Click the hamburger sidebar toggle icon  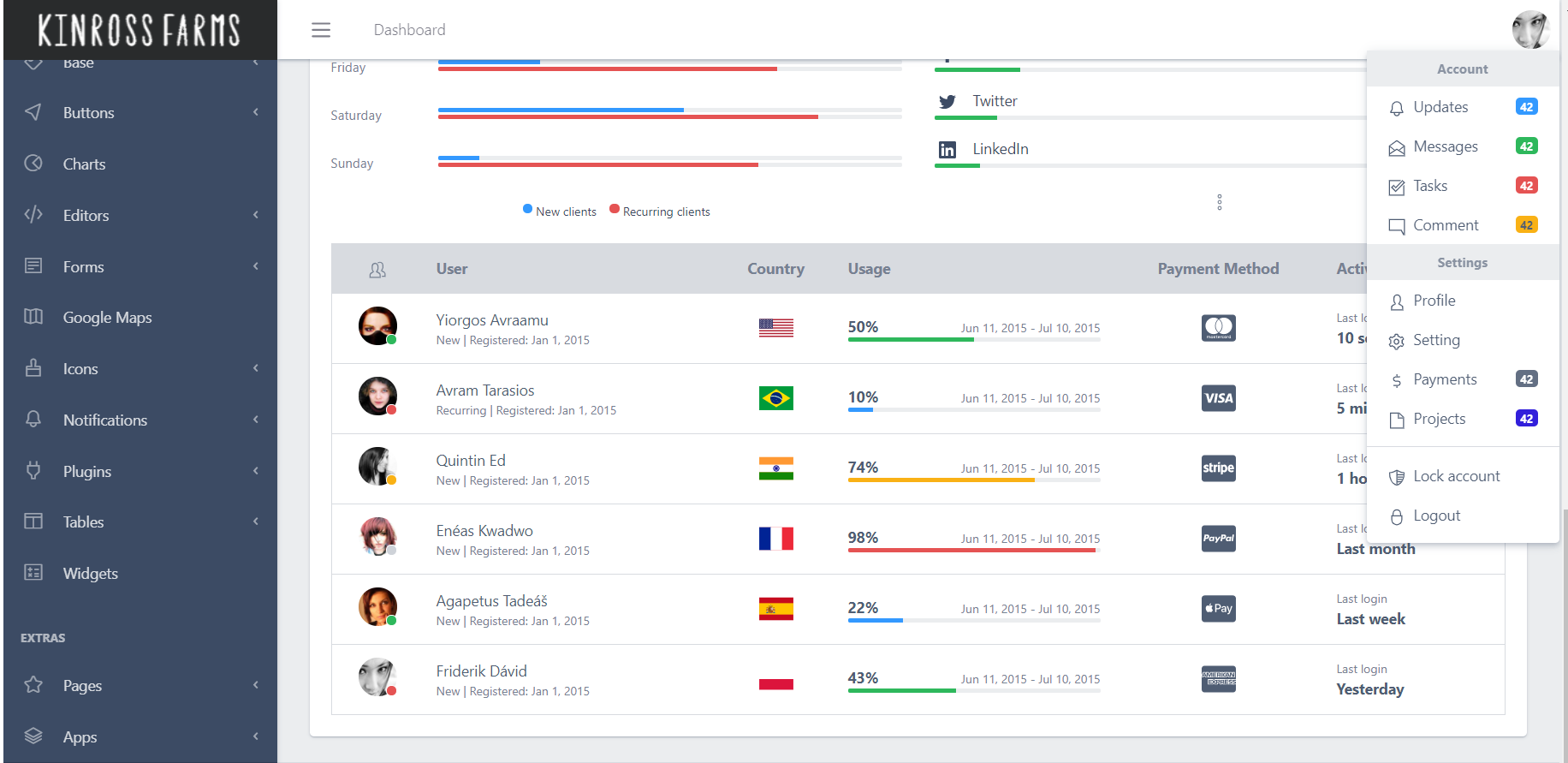[321, 30]
